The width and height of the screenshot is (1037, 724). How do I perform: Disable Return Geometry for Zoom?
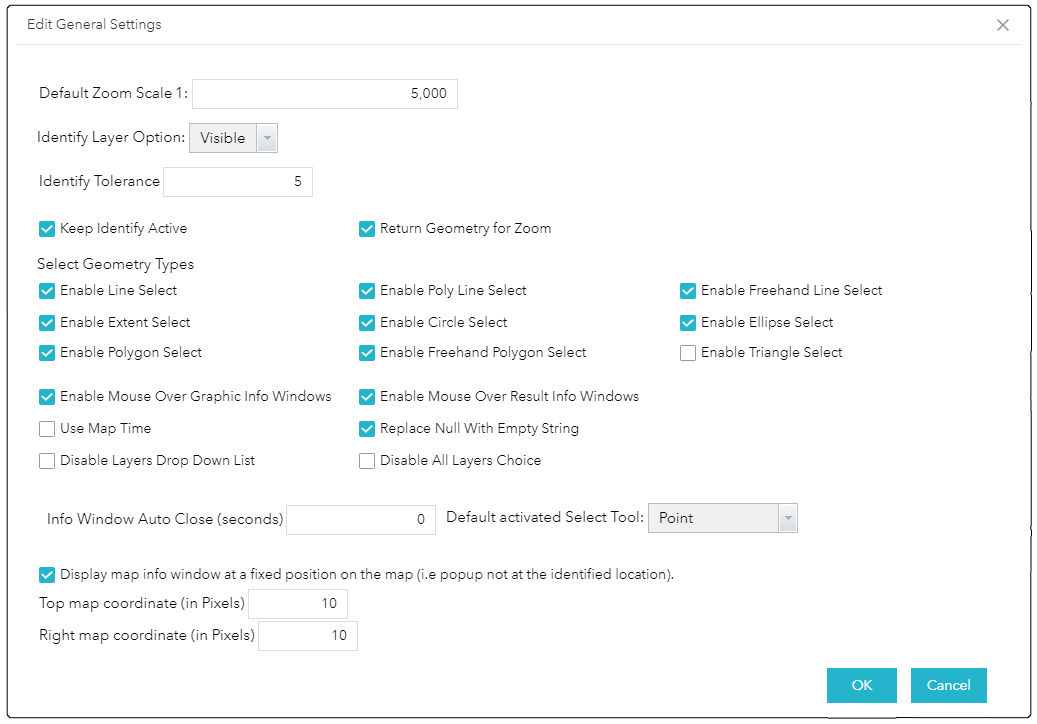[367, 228]
